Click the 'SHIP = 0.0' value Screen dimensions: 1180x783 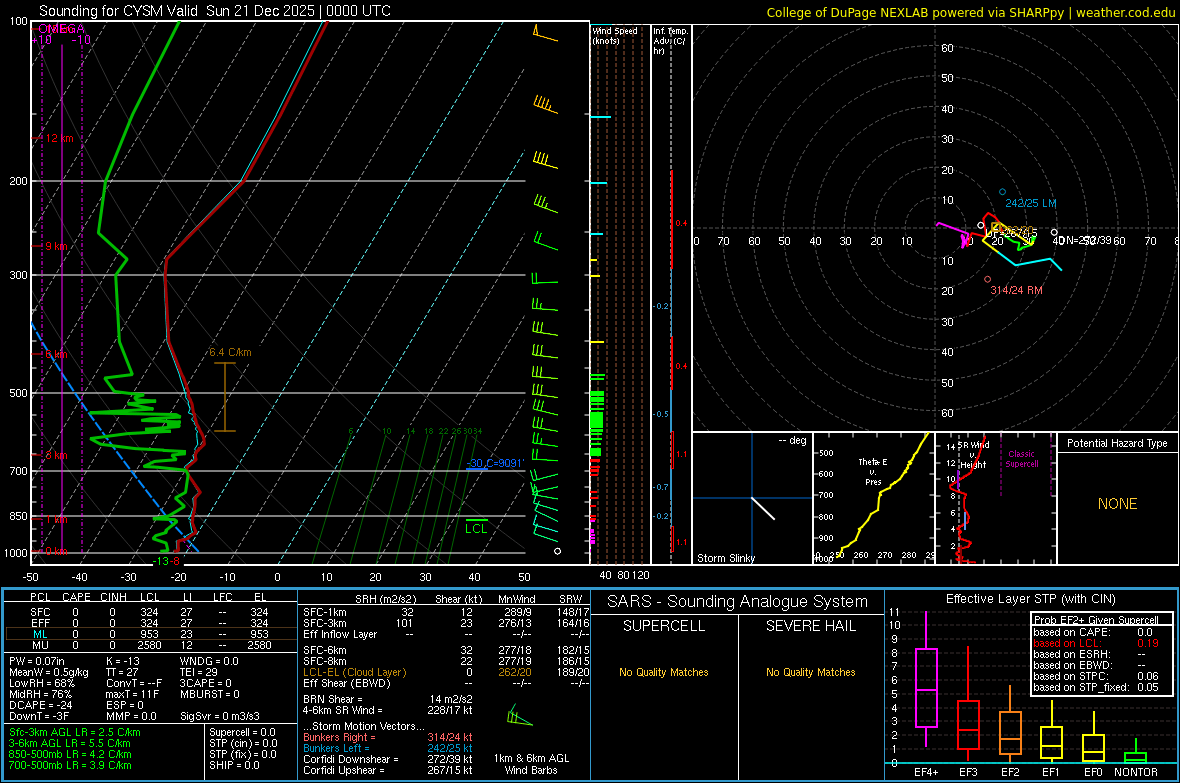(234, 765)
